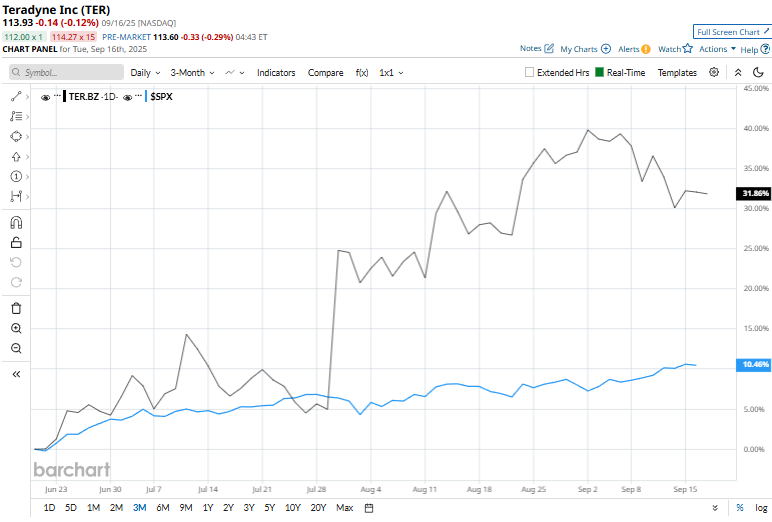Open f(x) expressions menu
This screenshot has width=772, height=522.
tap(362, 72)
